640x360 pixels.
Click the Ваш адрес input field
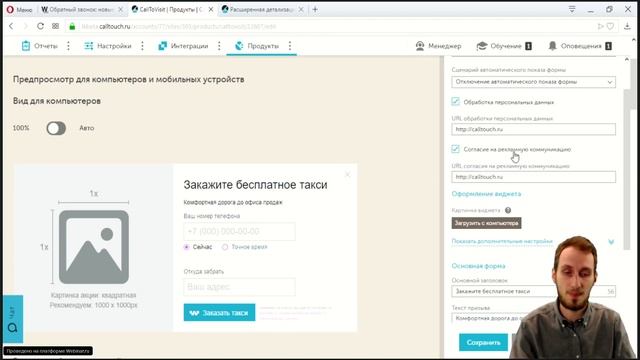tap(239, 287)
